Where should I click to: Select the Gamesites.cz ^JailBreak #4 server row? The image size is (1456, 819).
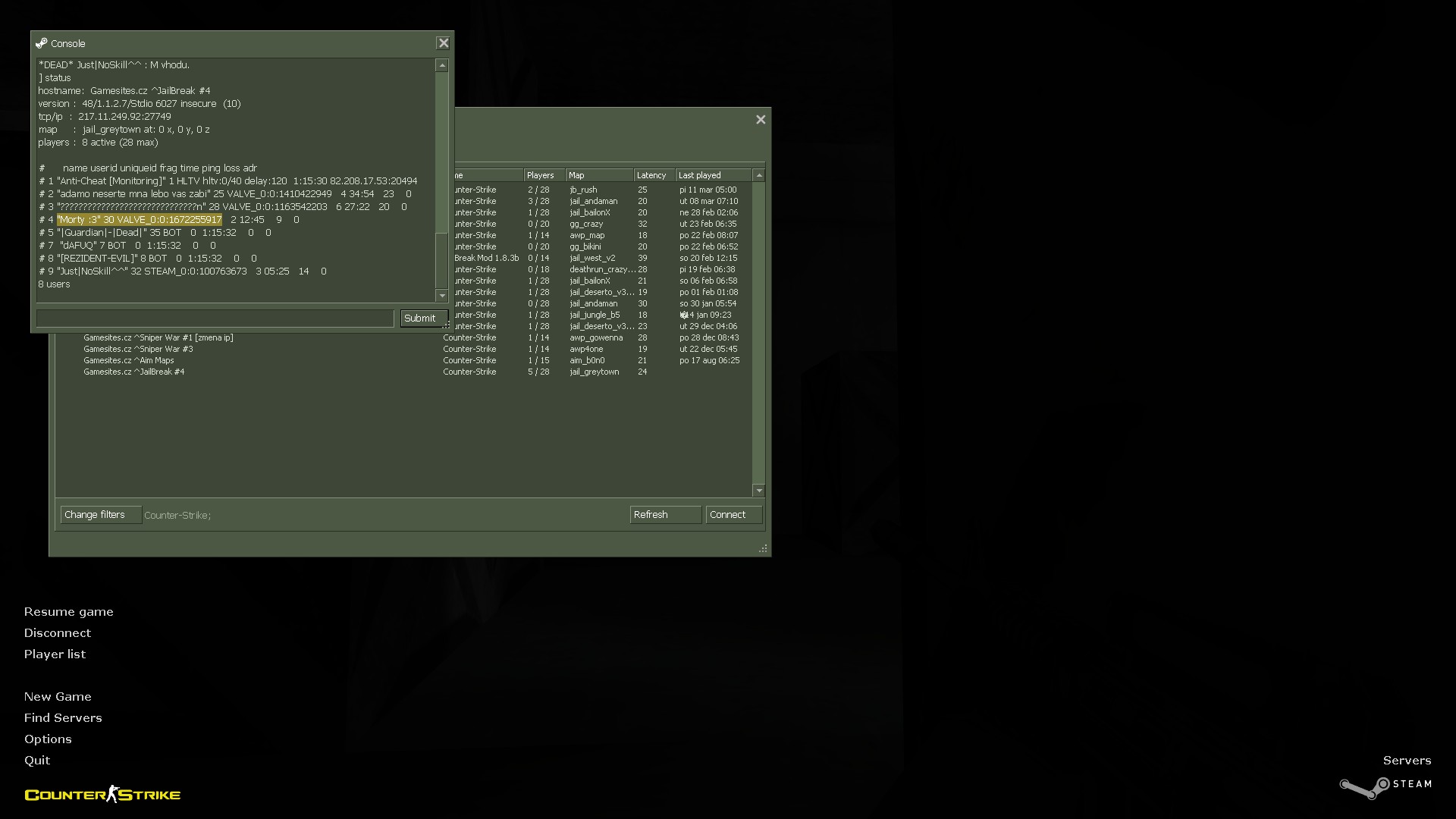coord(403,372)
